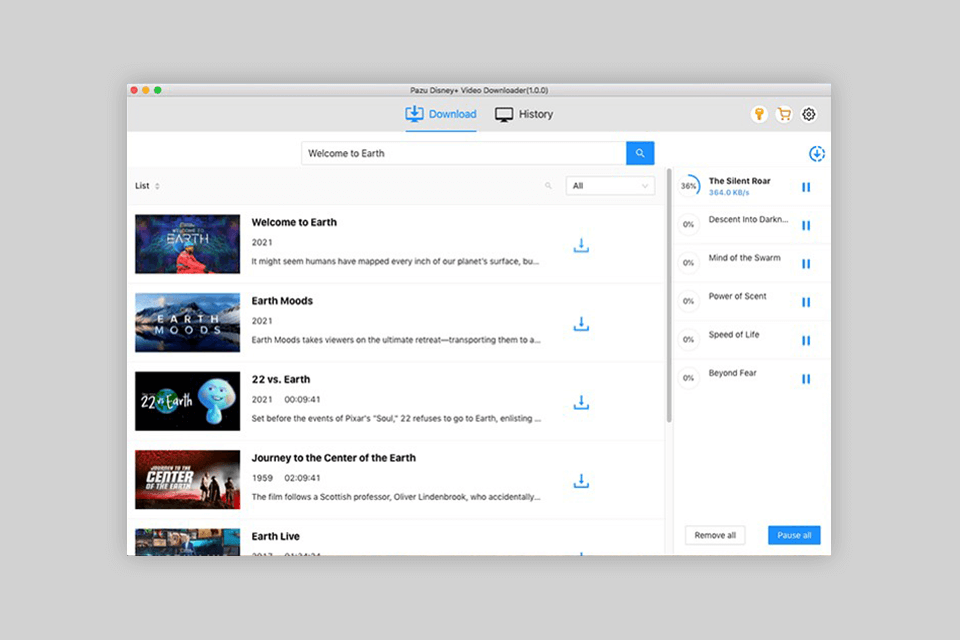Click the Remove all button
The image size is (960, 640).
click(x=715, y=535)
